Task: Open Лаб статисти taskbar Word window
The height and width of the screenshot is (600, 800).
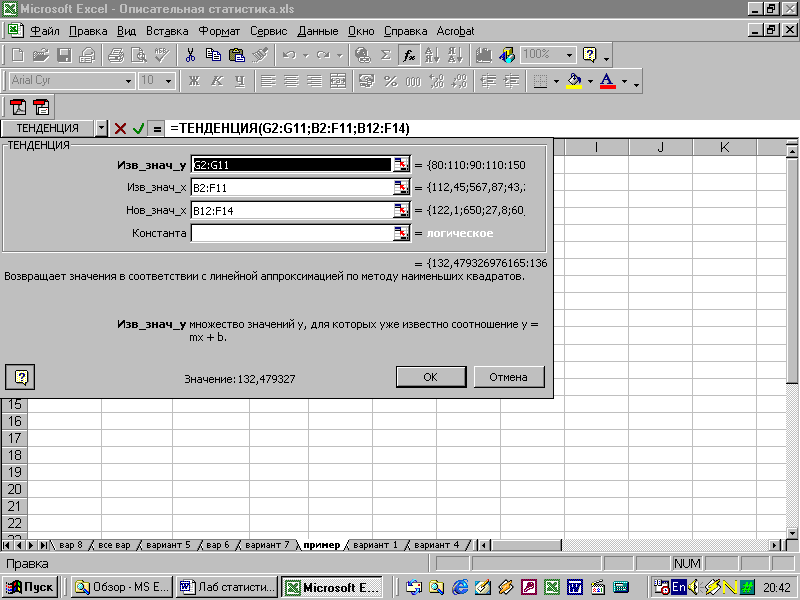Action: click(227, 587)
